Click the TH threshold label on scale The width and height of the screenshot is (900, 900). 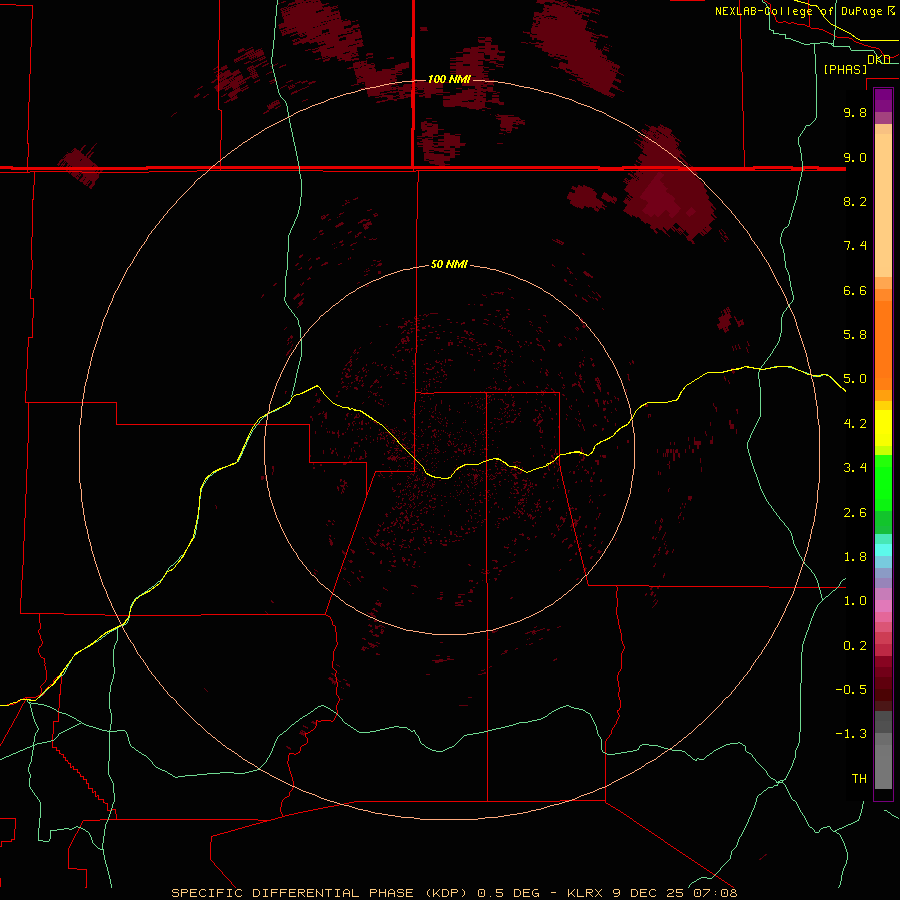click(x=859, y=779)
